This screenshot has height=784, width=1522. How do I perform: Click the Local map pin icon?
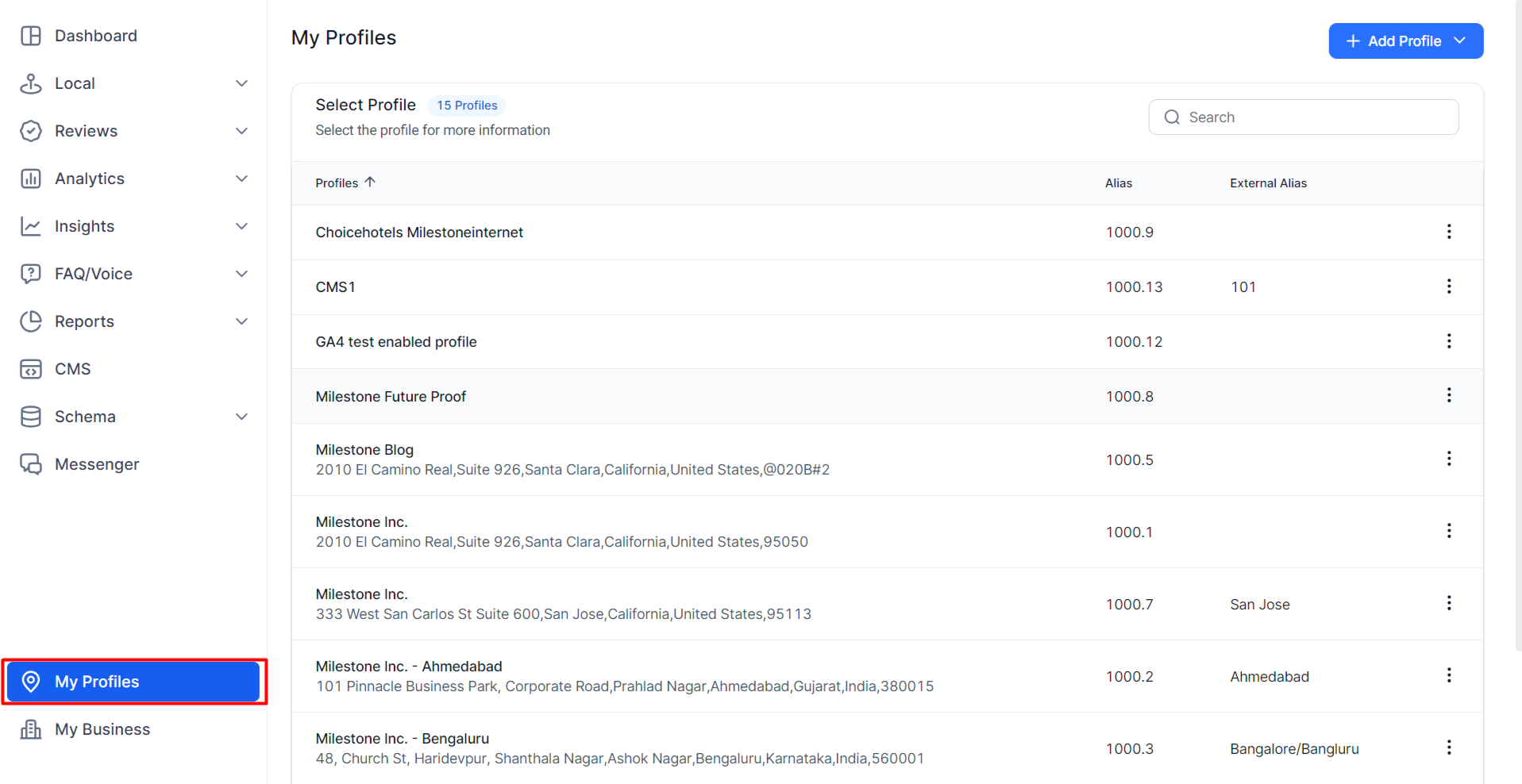[31, 83]
